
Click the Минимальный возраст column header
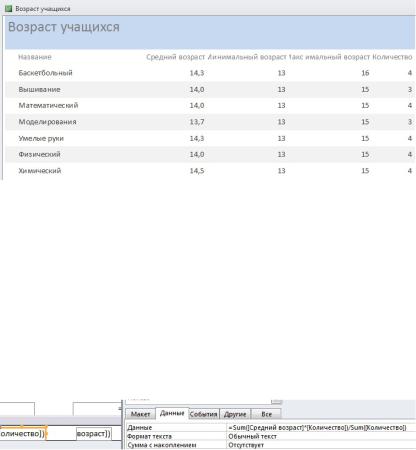pyautogui.click(x=247, y=57)
